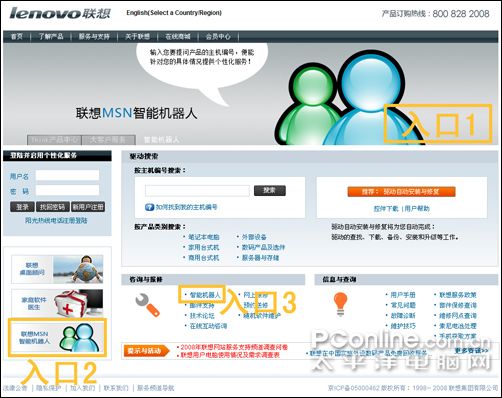The image size is (502, 398).
Task: Open the 家庭软件医生 thumbnail
Action: click(x=57, y=303)
